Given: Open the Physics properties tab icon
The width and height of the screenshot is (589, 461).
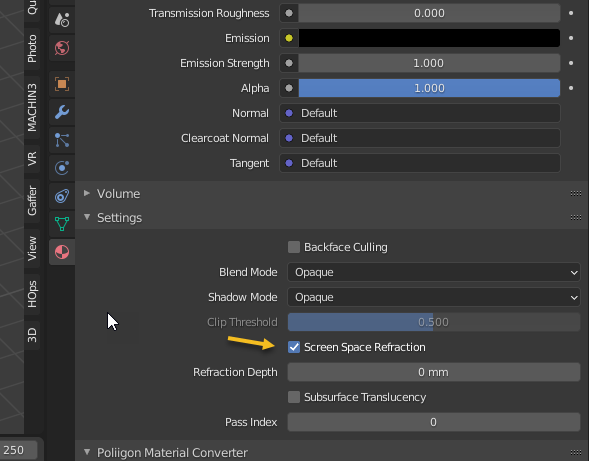Looking at the screenshot, I should pos(62,168).
